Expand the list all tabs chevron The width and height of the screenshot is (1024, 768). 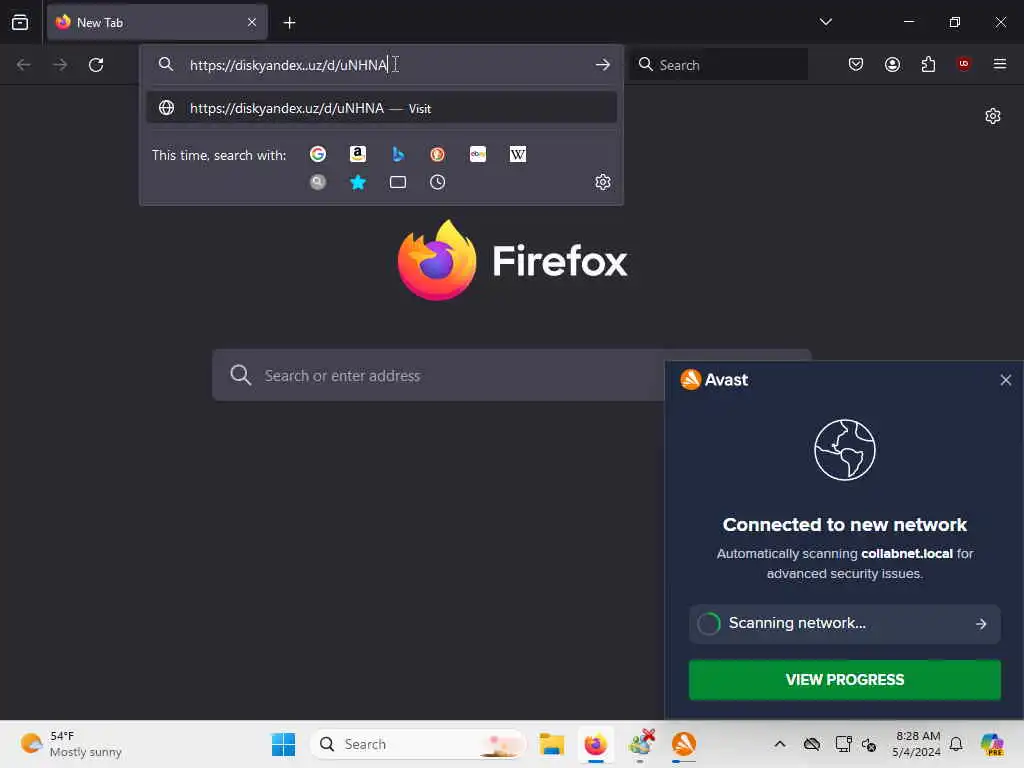(x=825, y=22)
